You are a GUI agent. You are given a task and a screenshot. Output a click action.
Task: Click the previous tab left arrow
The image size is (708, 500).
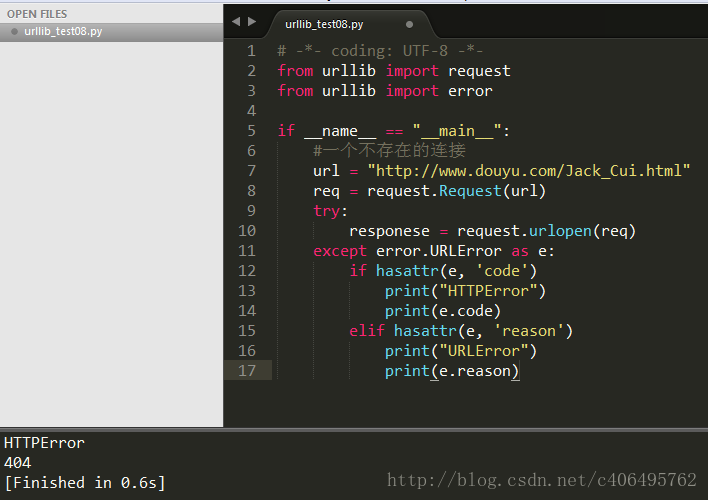click(236, 21)
